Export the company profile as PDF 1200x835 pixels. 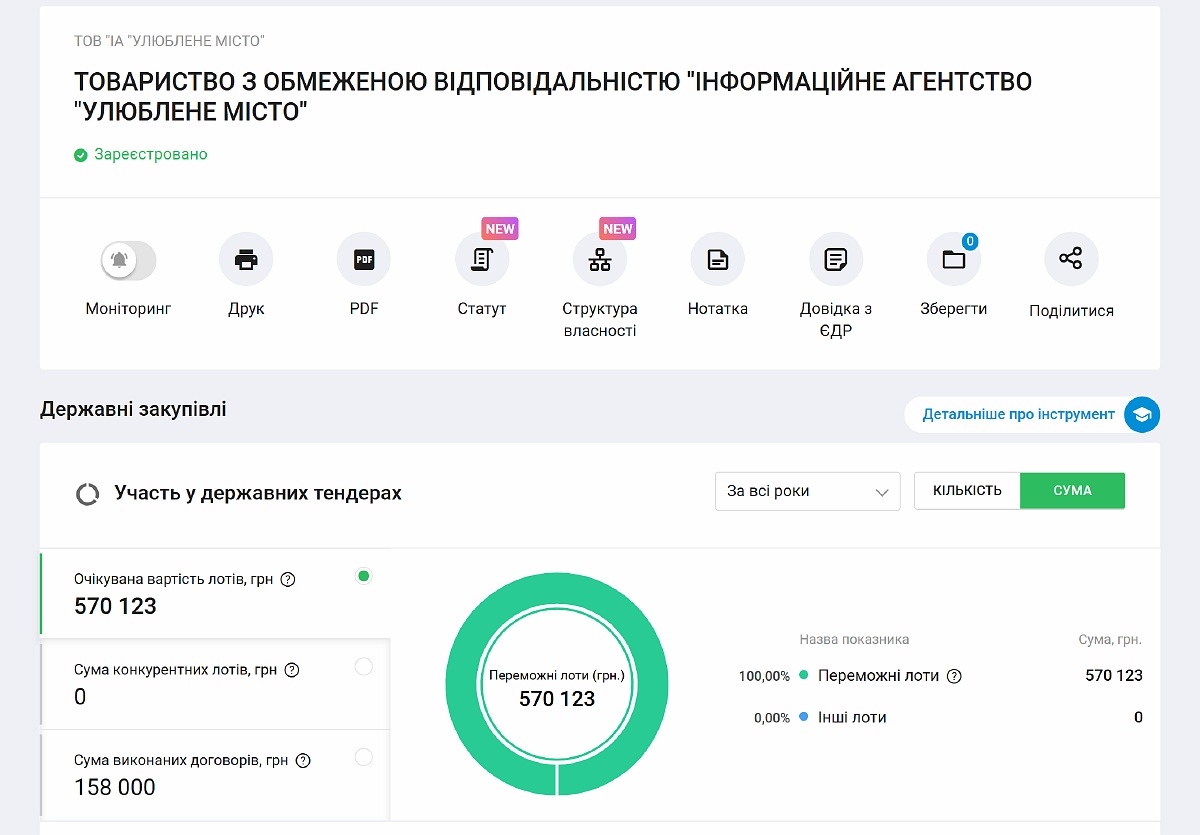[x=363, y=258]
